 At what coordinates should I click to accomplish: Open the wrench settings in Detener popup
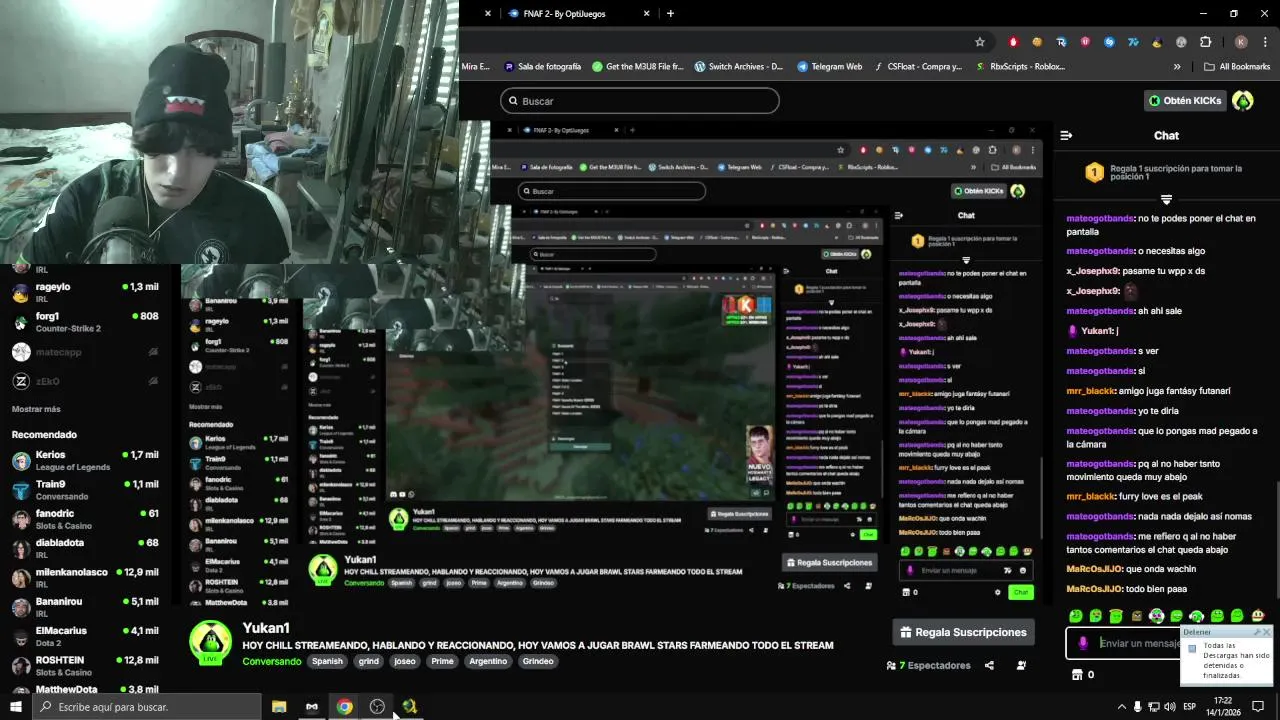click(x=1257, y=632)
